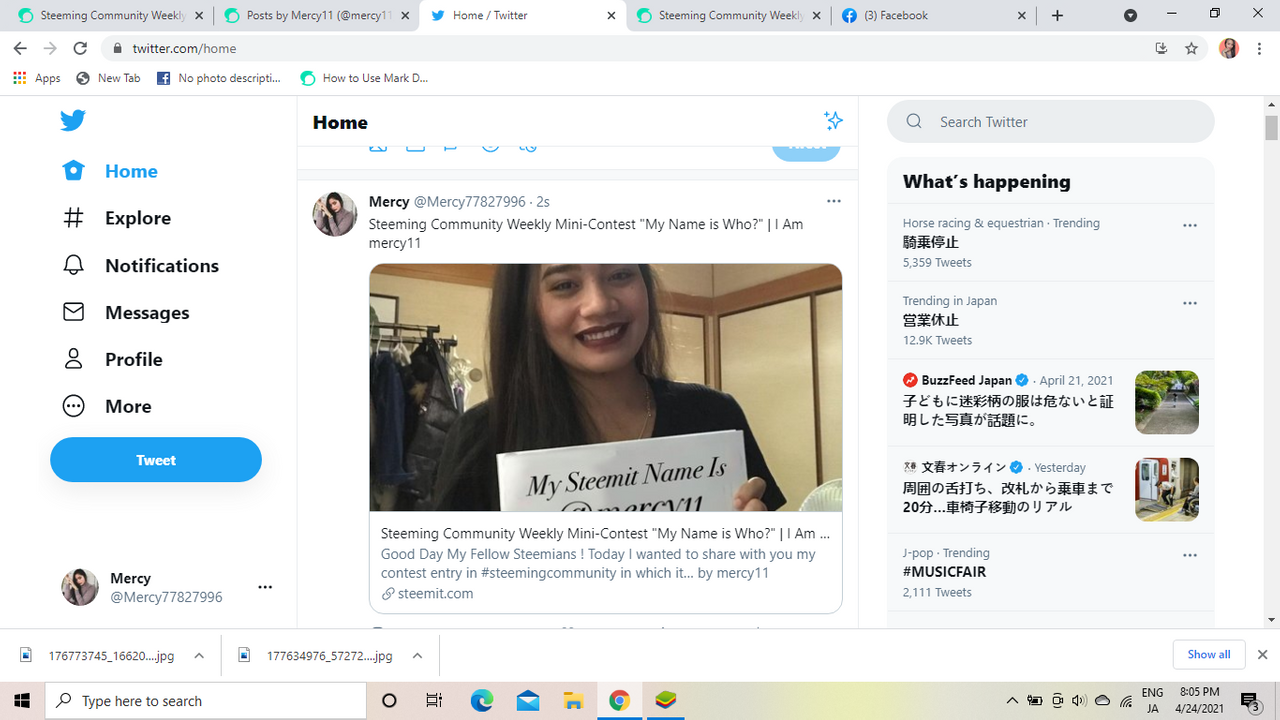Open File Explorer from taskbar
The height and width of the screenshot is (720, 1280).
(x=573, y=701)
